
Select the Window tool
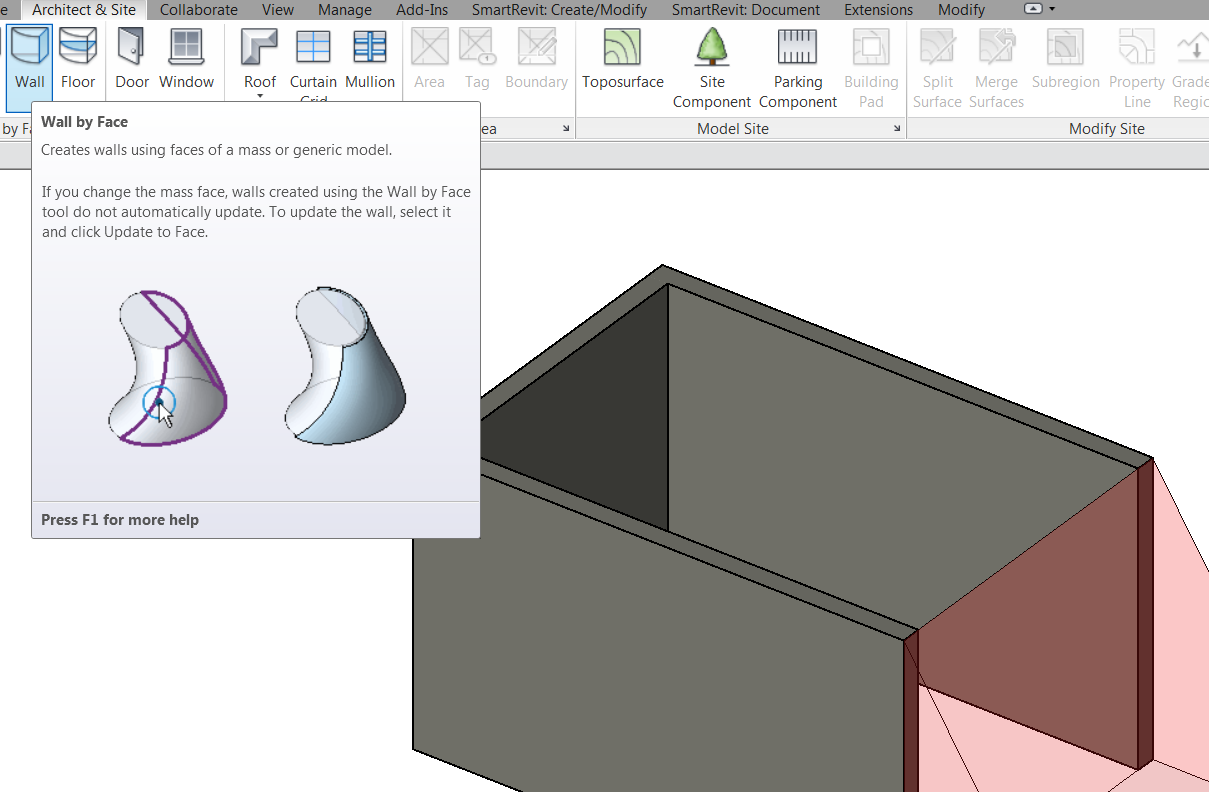[186, 55]
